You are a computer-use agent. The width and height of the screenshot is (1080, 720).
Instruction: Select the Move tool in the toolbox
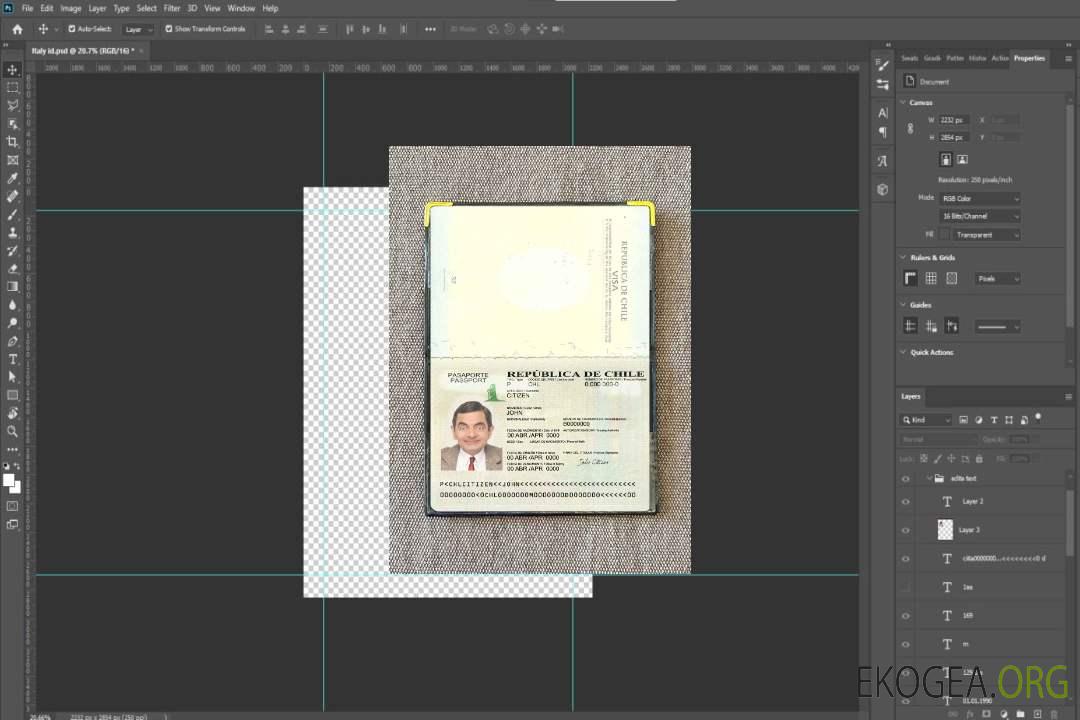point(12,70)
